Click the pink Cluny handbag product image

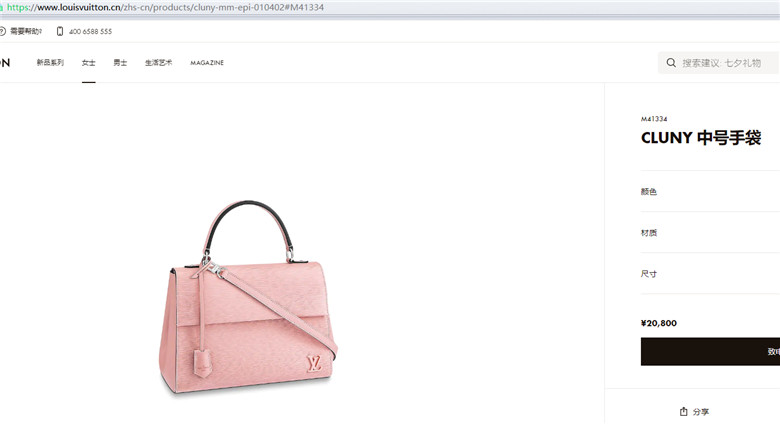[x=248, y=298]
